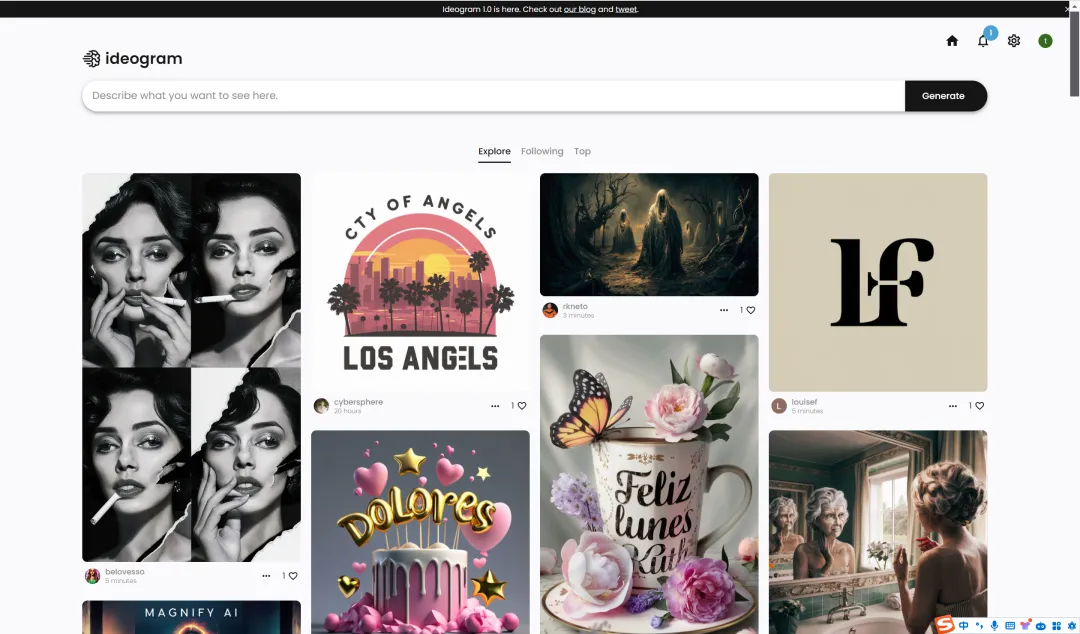1080x634 pixels.
Task: Open more options for belovesso's post
Action: [x=266, y=576]
